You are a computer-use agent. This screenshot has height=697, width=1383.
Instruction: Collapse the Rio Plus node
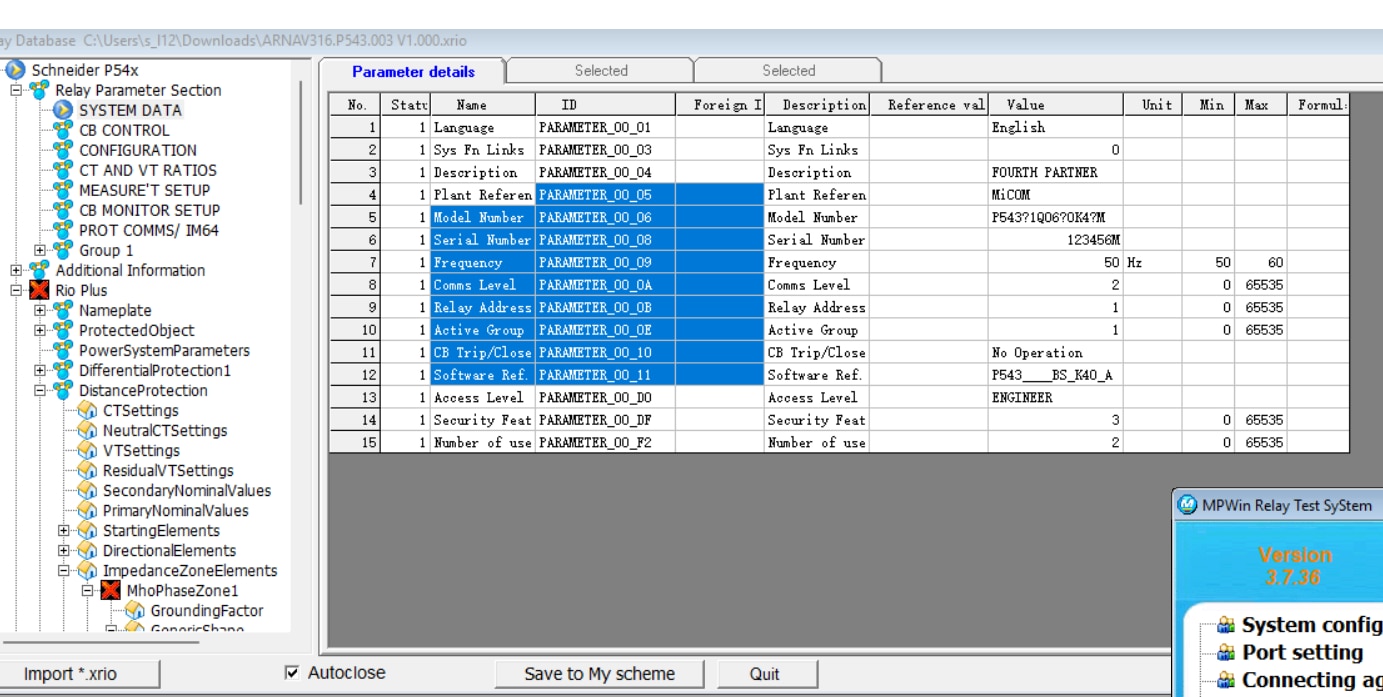tap(16, 290)
